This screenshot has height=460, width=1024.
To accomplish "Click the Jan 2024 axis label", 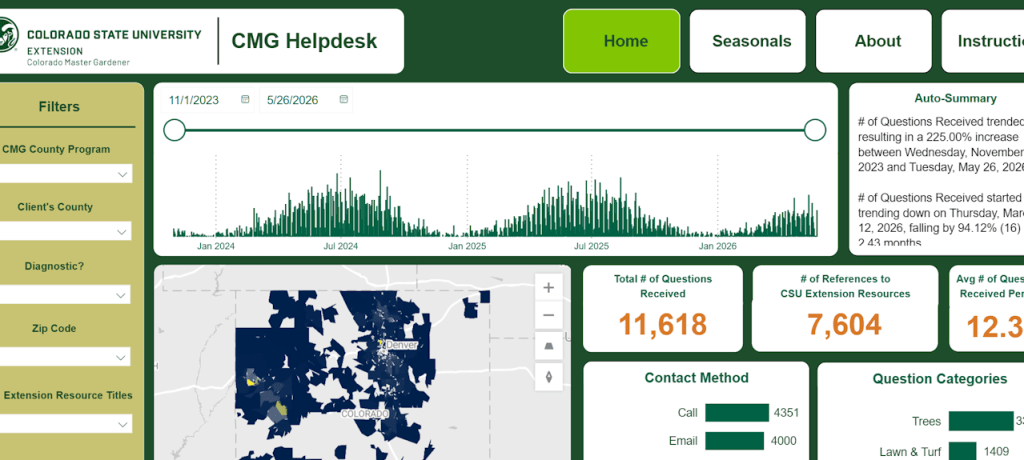I will (x=216, y=246).
